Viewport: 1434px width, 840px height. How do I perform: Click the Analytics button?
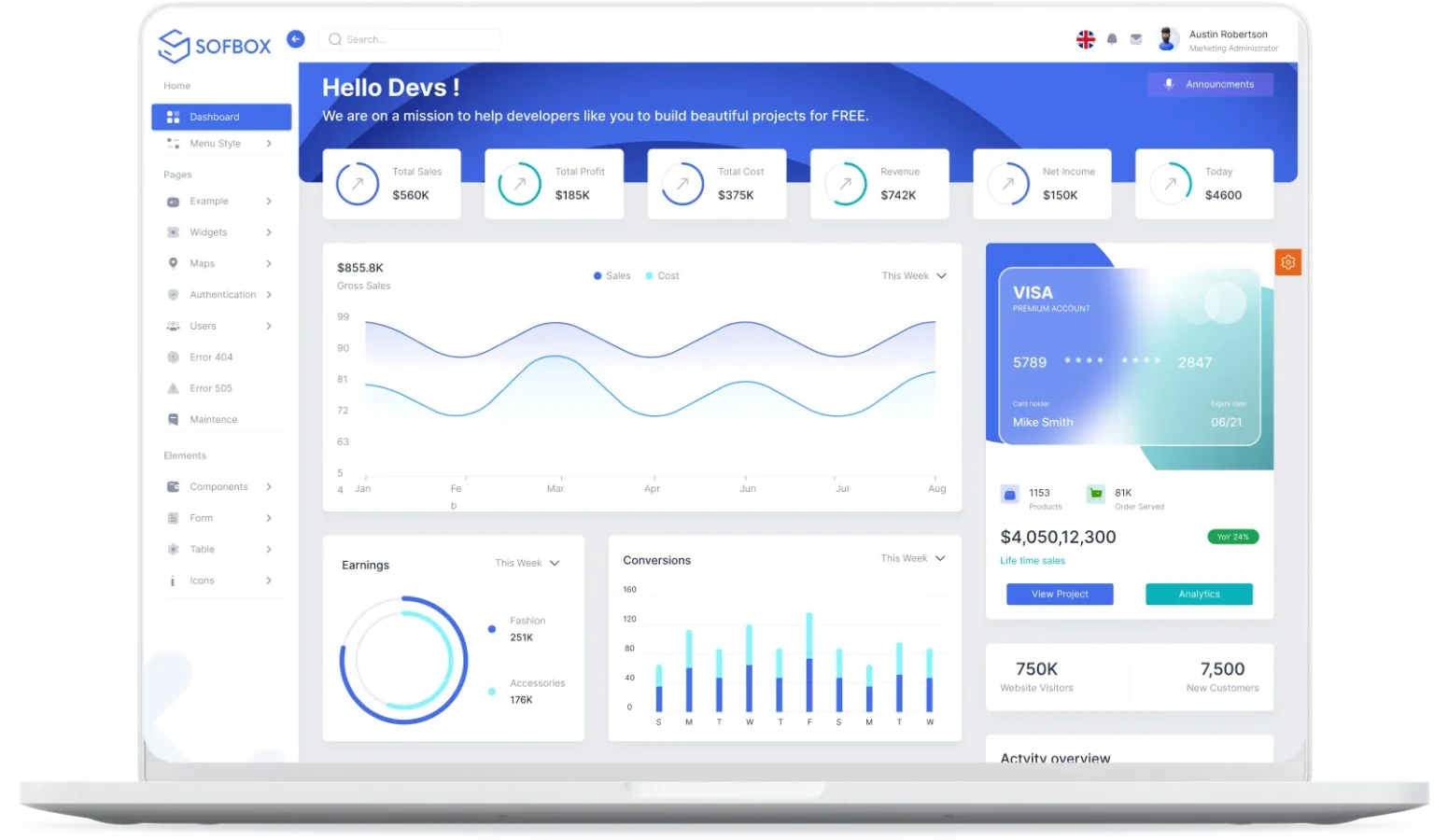1199,595
